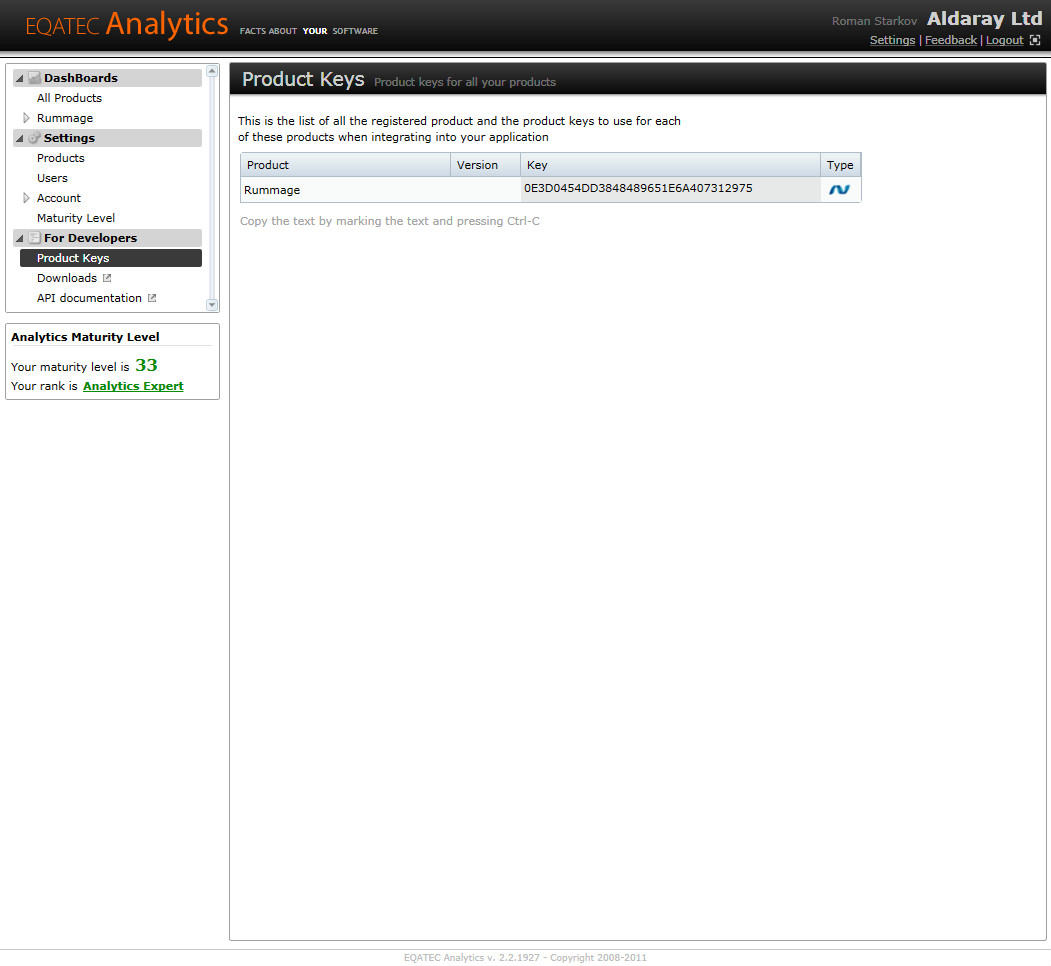This screenshot has width=1051, height=966.
Task: Select Maturity Level in sidebar
Action: (x=76, y=218)
